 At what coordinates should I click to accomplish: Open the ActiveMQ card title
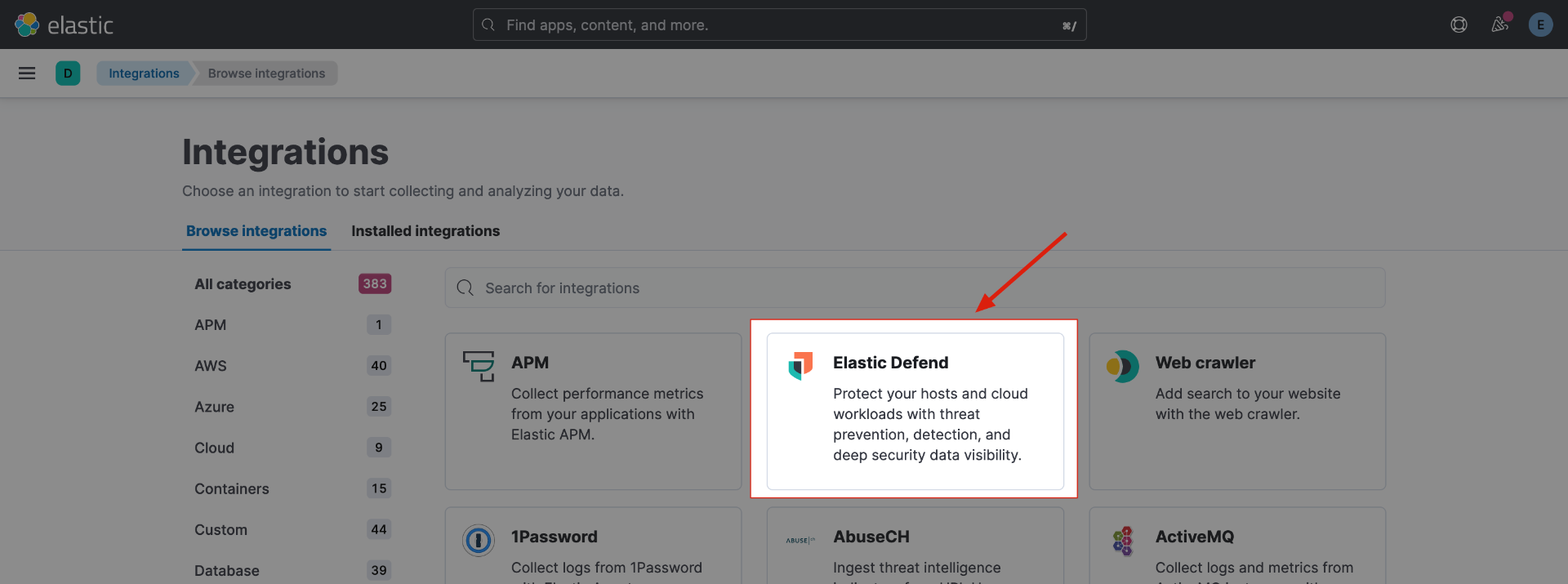point(1195,537)
